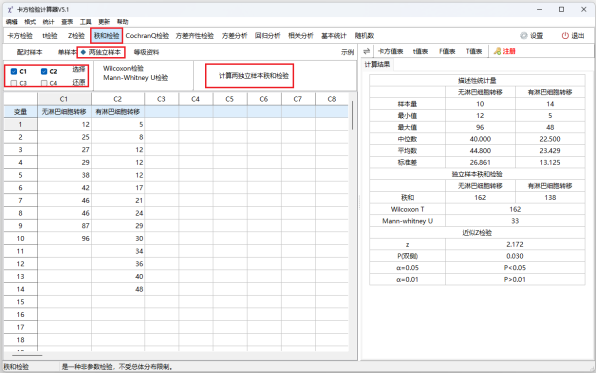The image size is (596, 373).
Task: Click the swap arrows icon beside 卡方值表
Action: pos(366,51)
